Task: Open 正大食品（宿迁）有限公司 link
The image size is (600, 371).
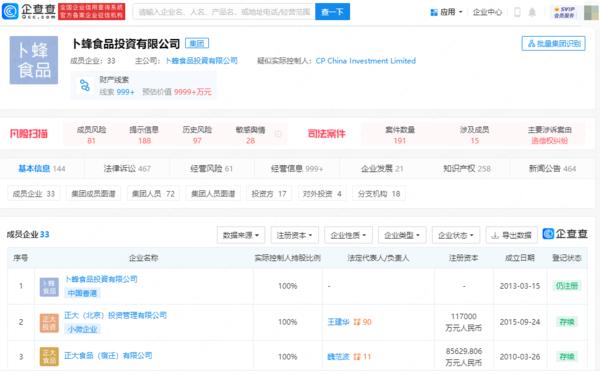Action: click(x=108, y=356)
